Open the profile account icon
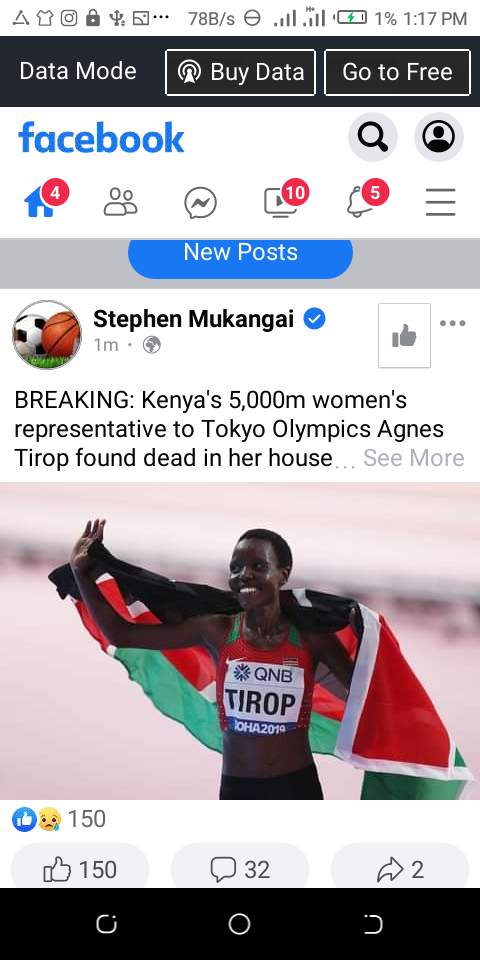 click(x=438, y=137)
